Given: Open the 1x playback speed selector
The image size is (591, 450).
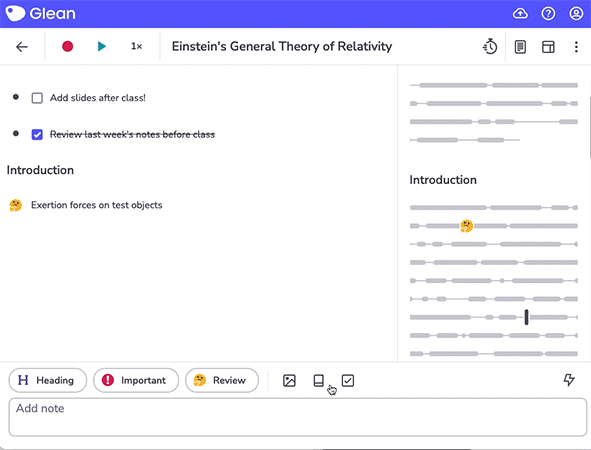Looking at the screenshot, I should [136, 46].
